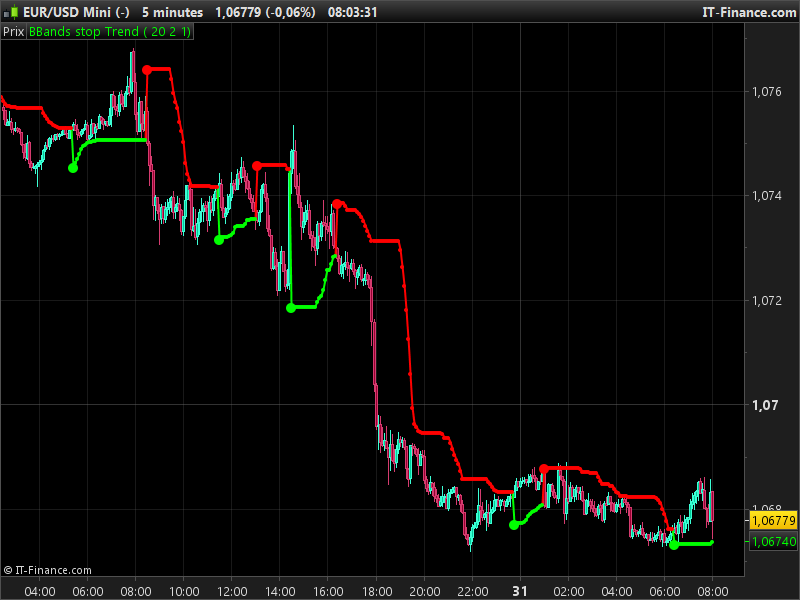This screenshot has height=600, width=800.
Task: Click the 1,076 price axis label
Action: [766, 92]
